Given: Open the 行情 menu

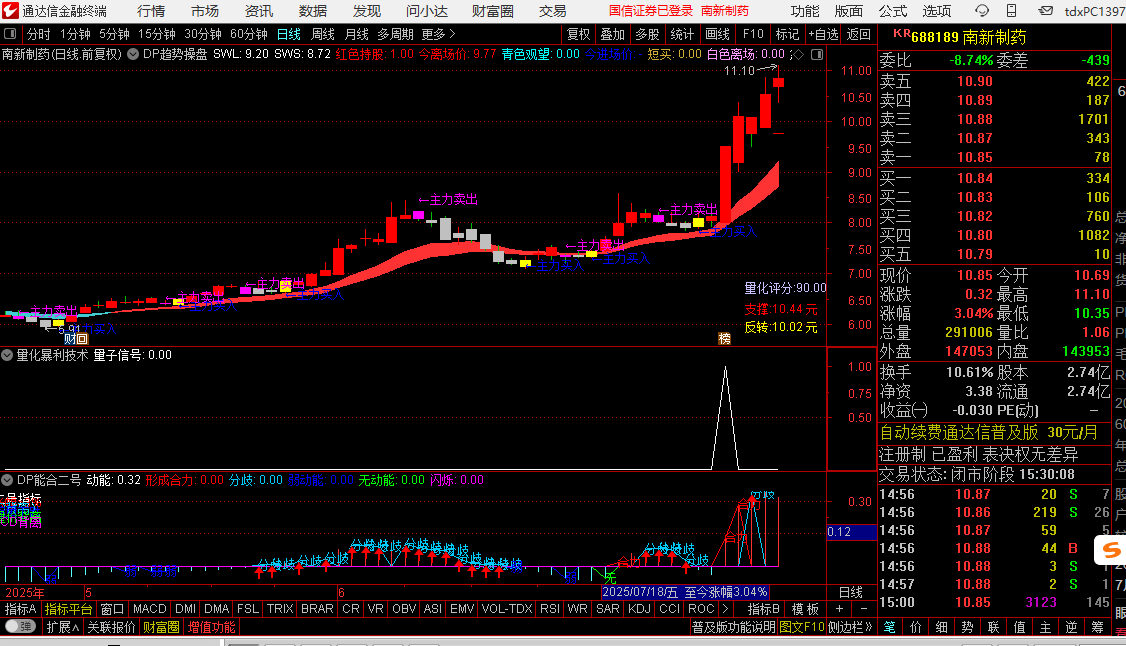Looking at the screenshot, I should click(151, 11).
